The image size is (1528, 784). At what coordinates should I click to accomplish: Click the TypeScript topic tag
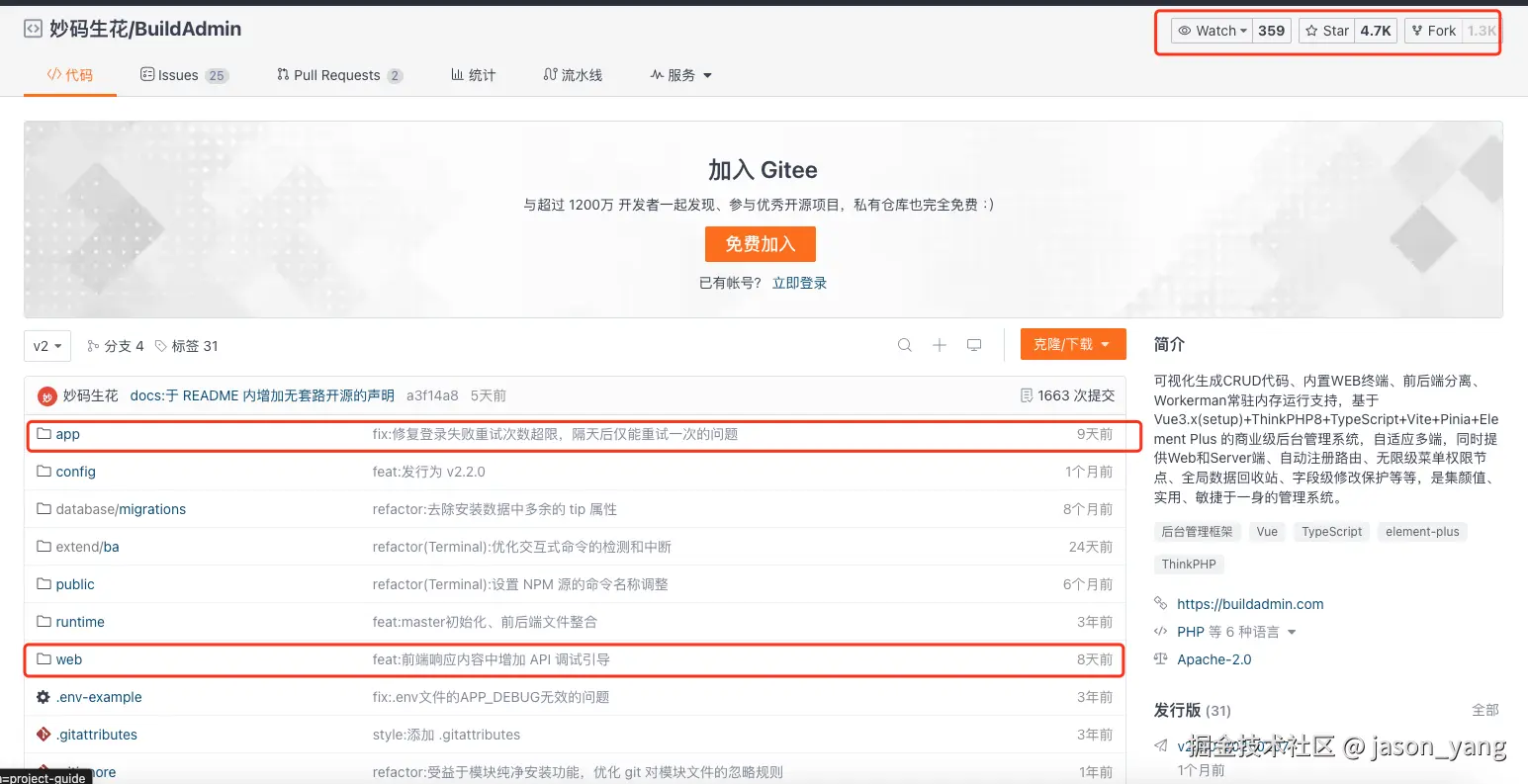[x=1331, y=532]
